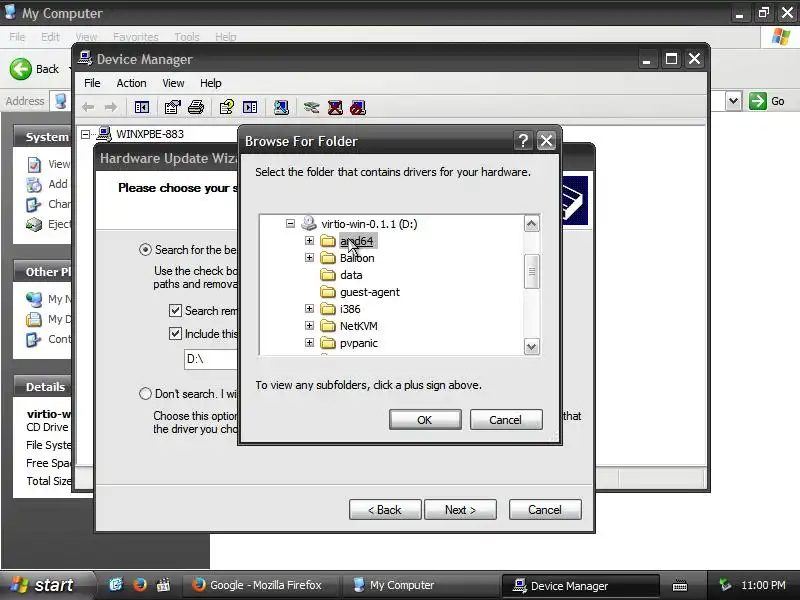Open Device Manager File menu

(x=92, y=83)
